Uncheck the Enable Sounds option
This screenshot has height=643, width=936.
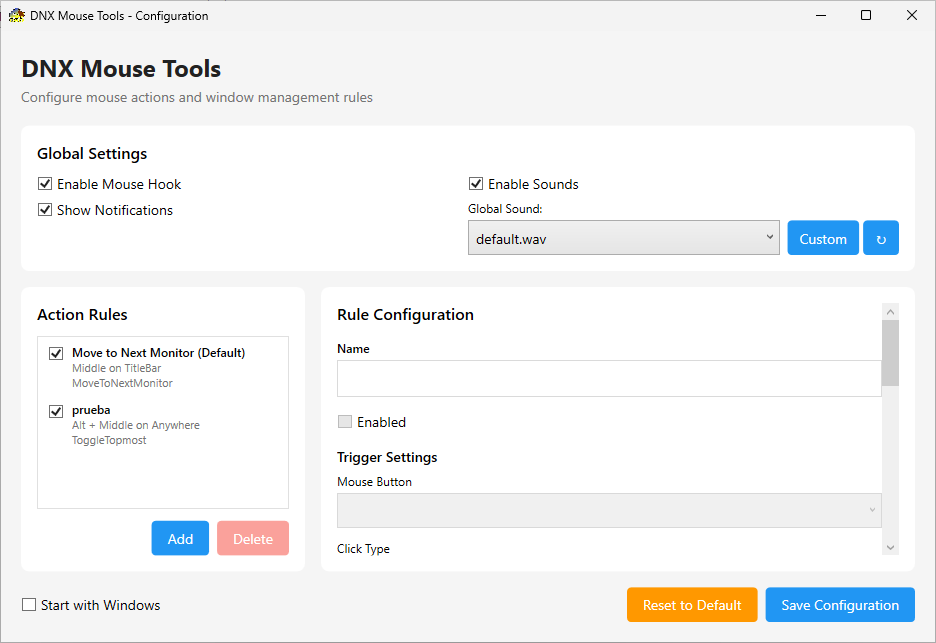476,184
